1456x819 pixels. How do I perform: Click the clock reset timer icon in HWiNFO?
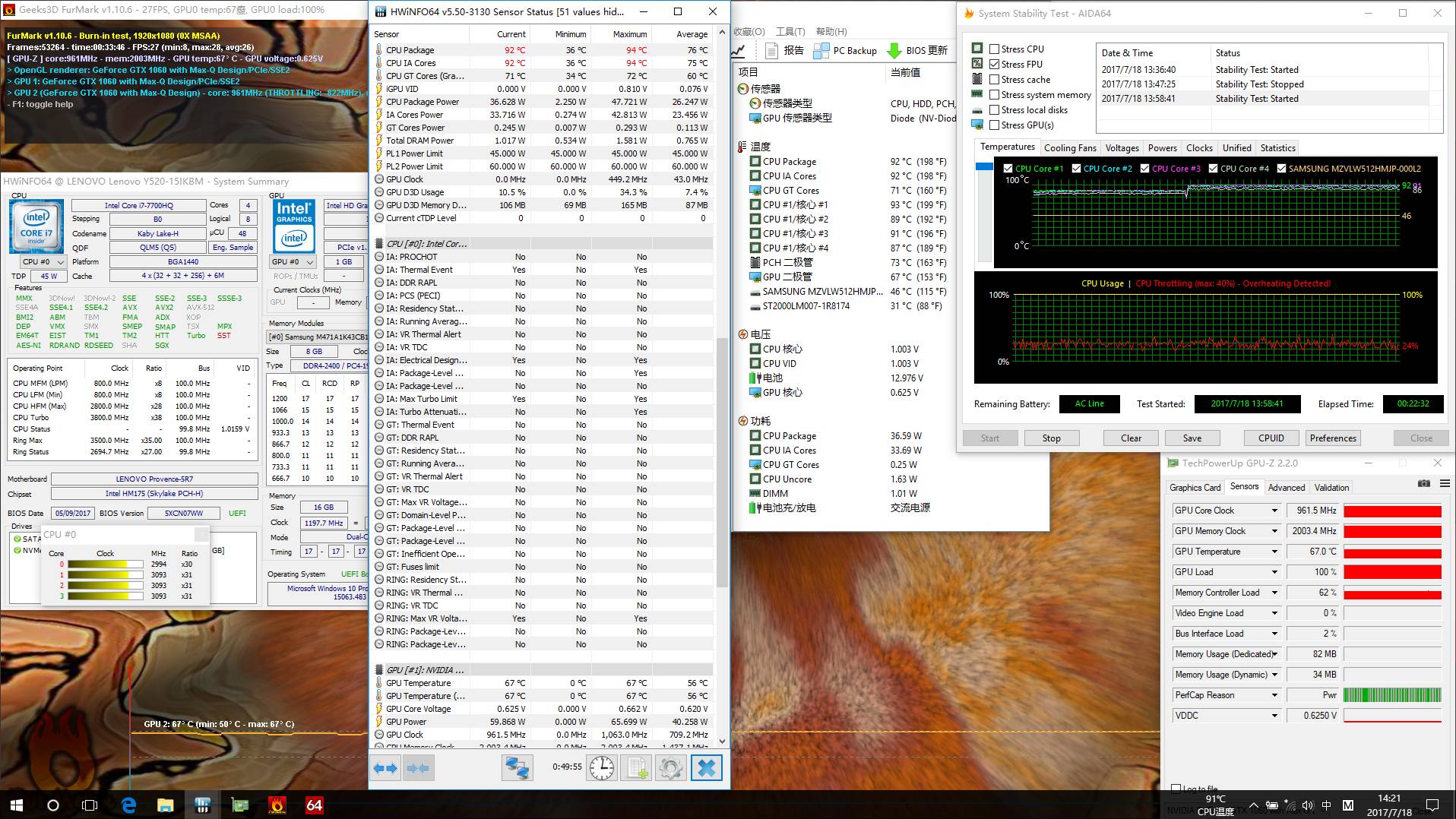click(602, 768)
